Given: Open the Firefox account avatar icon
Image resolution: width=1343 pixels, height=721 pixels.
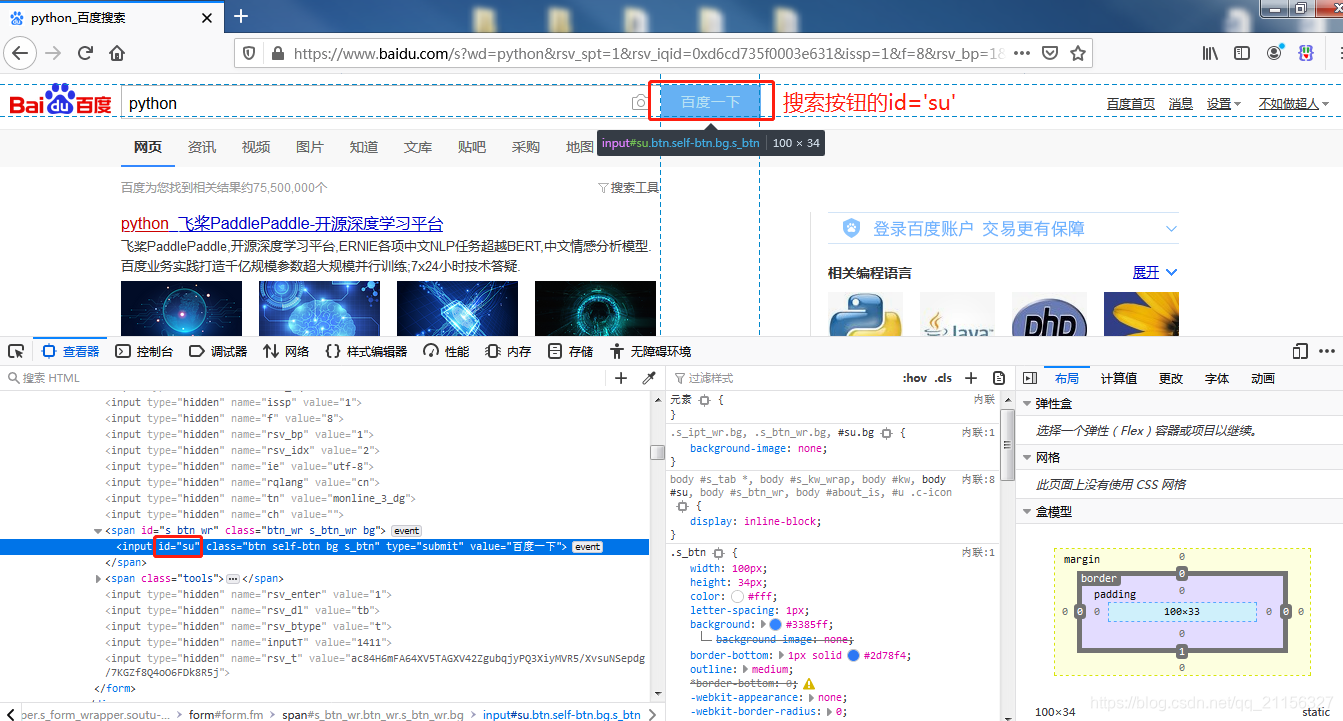Looking at the screenshot, I should click(x=1274, y=53).
